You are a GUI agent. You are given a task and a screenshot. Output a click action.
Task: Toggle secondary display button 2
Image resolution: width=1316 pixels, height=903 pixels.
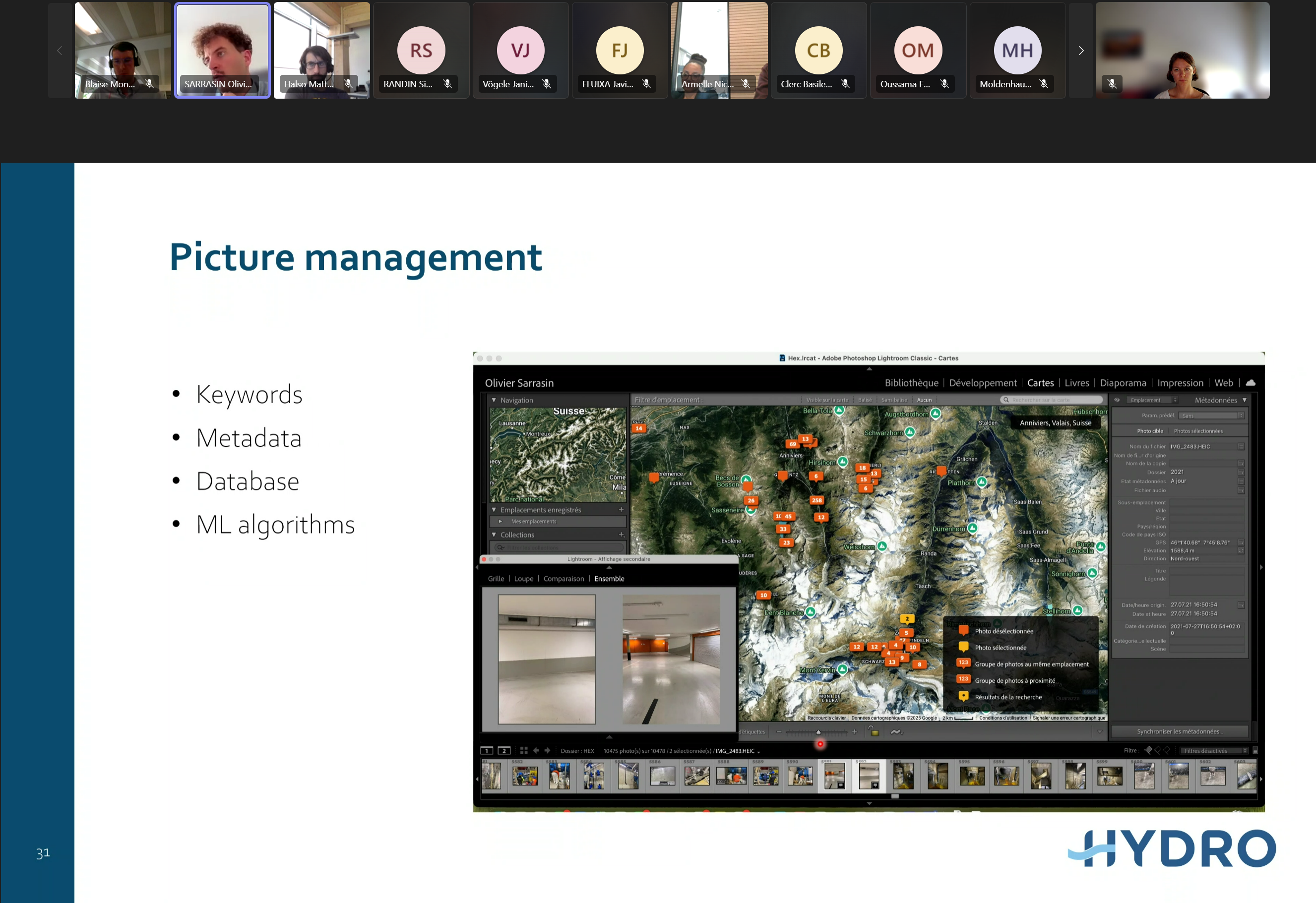pyautogui.click(x=504, y=751)
